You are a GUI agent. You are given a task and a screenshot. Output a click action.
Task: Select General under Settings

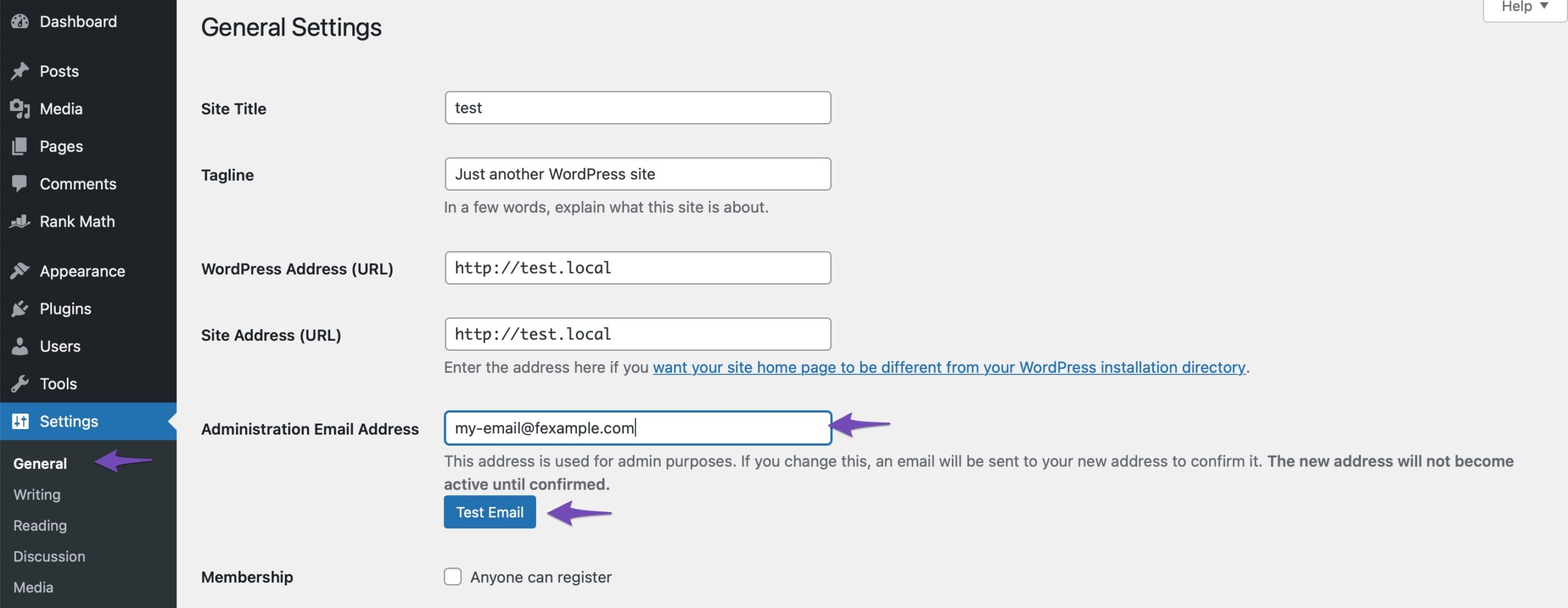(40, 463)
